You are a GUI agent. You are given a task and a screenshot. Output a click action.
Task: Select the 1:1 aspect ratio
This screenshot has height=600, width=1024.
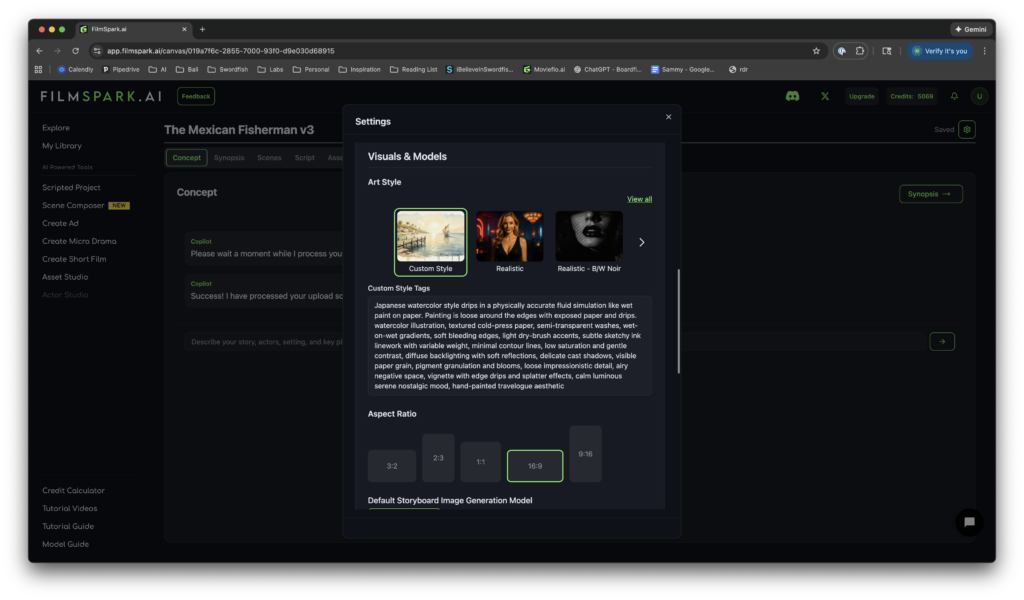point(480,461)
